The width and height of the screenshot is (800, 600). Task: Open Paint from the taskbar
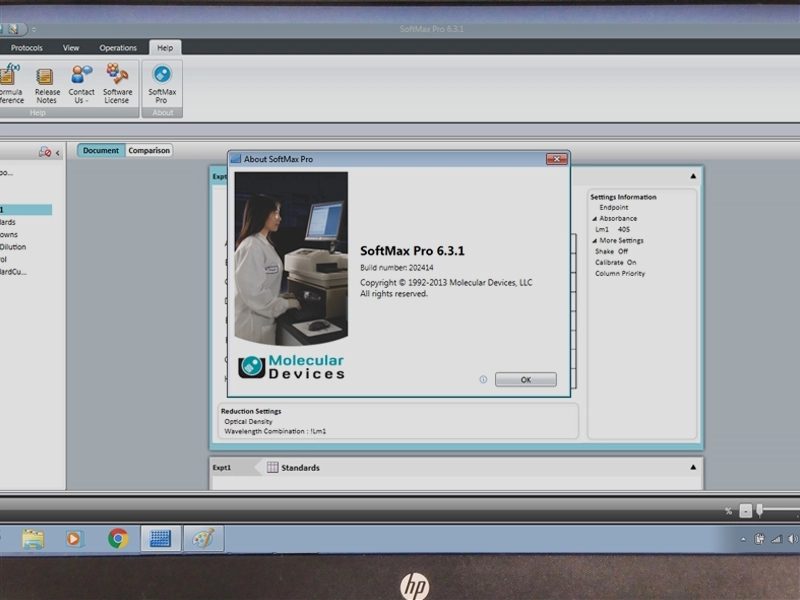pyautogui.click(x=202, y=539)
